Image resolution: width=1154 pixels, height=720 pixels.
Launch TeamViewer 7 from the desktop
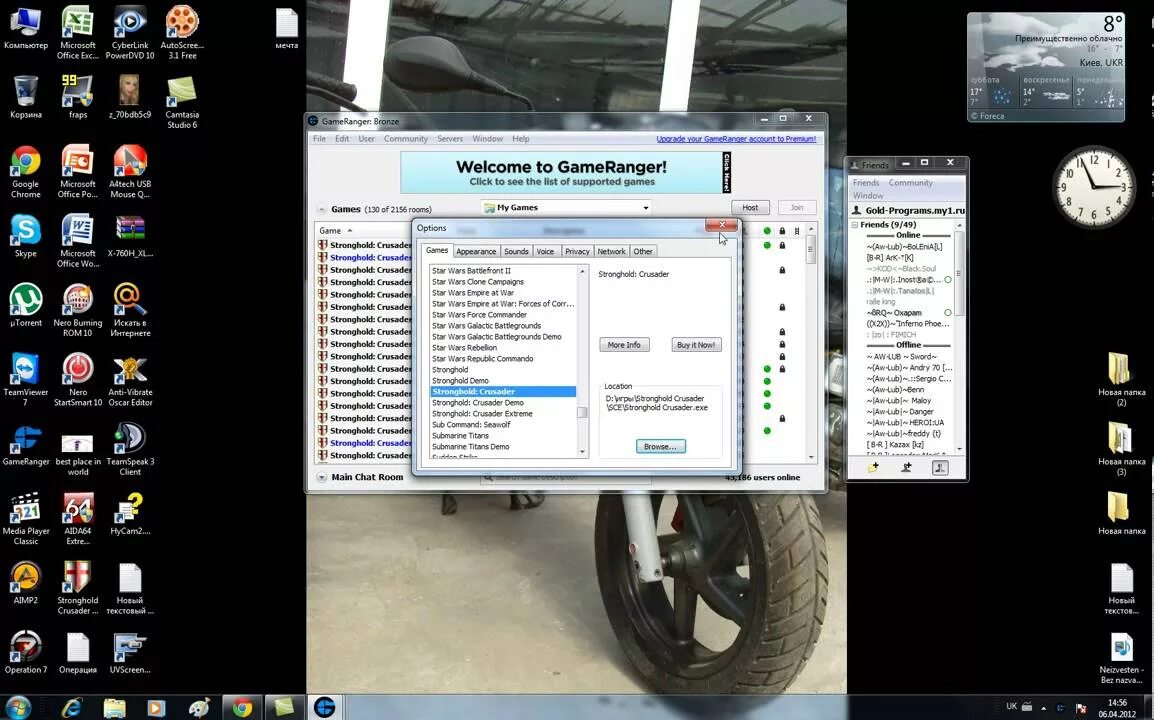point(25,379)
